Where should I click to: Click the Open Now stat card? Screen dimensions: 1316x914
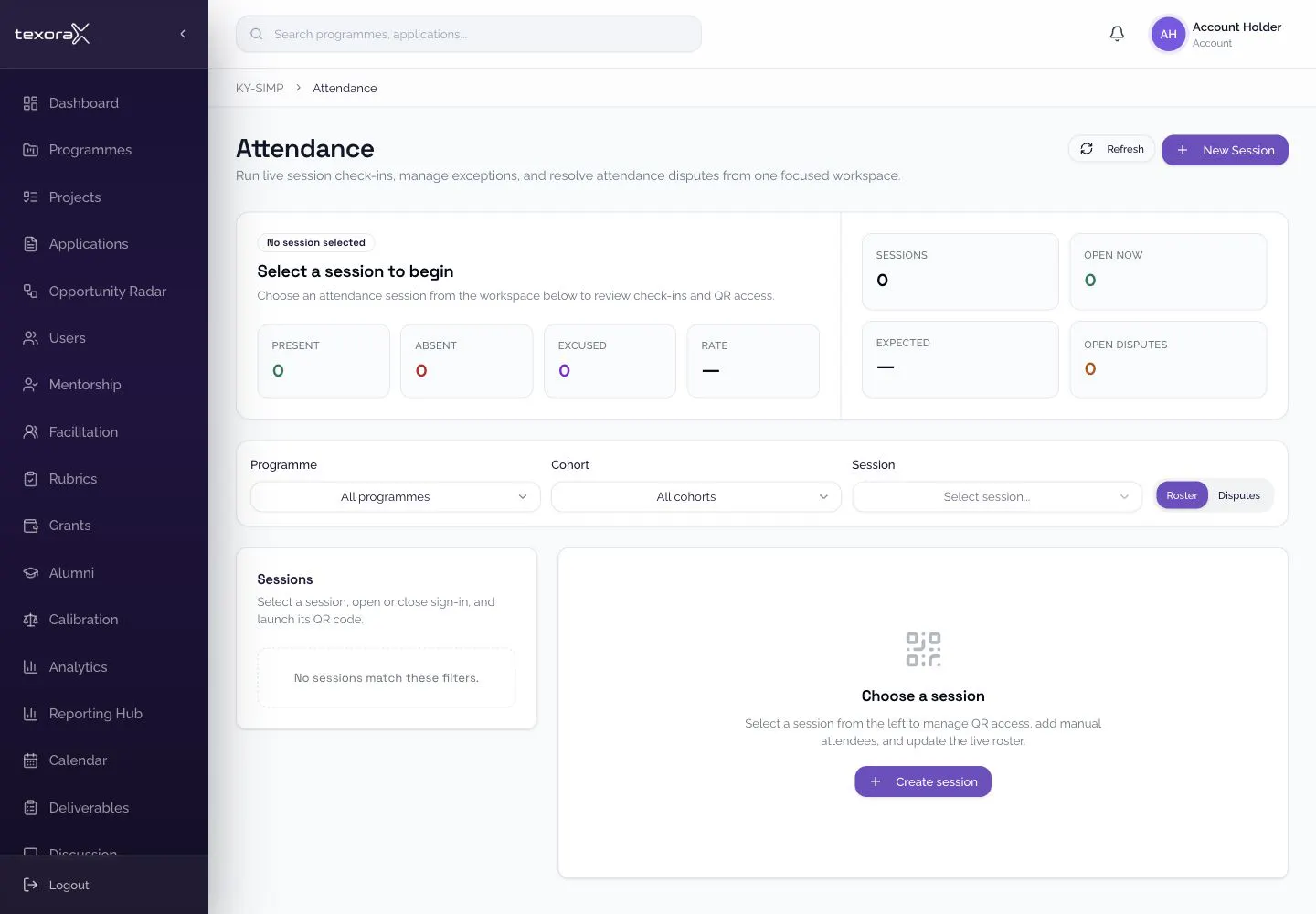[1168, 271]
